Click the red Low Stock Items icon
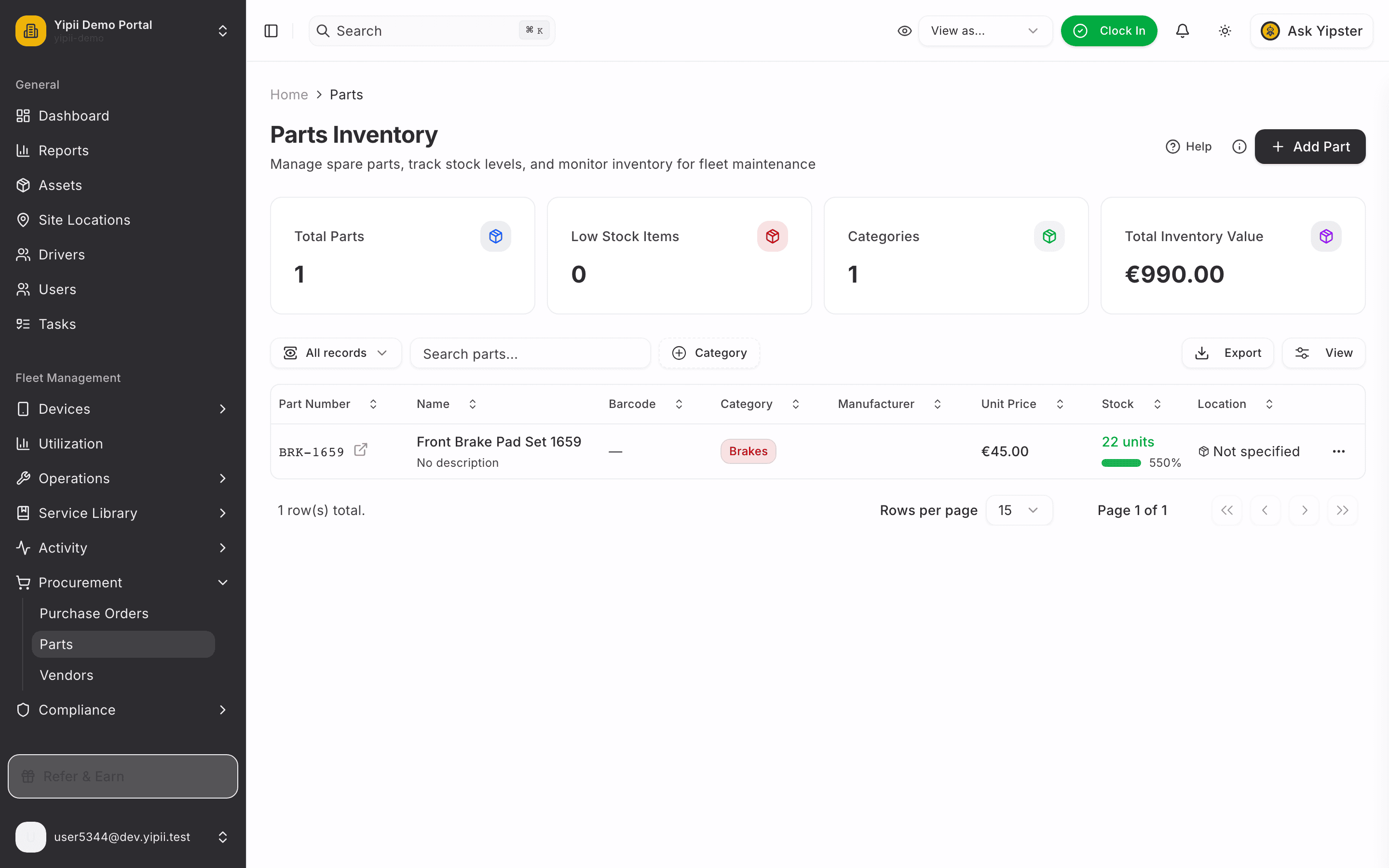The image size is (1389, 868). point(773,236)
